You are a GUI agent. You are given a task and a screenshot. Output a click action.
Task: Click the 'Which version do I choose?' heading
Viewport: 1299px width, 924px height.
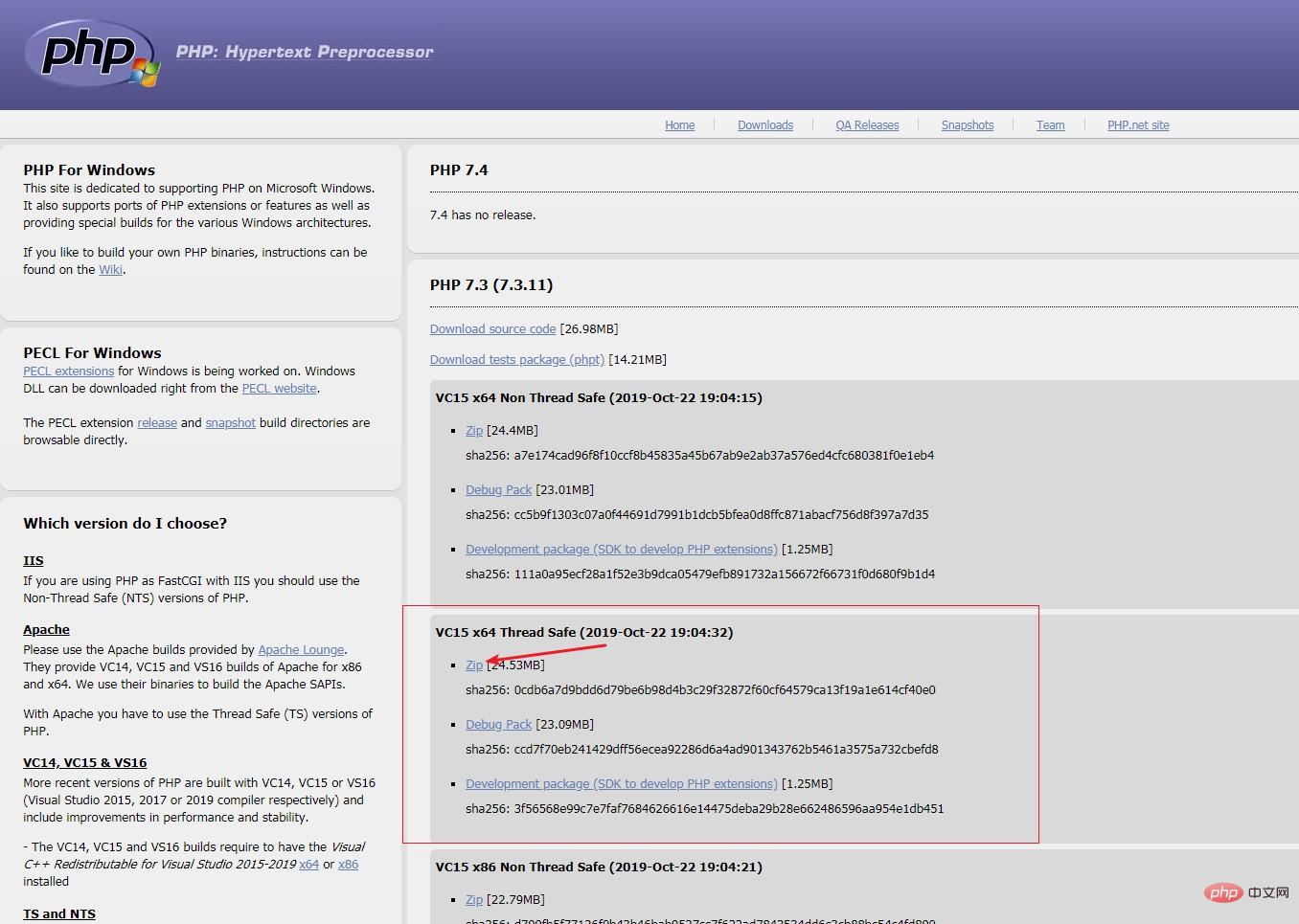(125, 524)
